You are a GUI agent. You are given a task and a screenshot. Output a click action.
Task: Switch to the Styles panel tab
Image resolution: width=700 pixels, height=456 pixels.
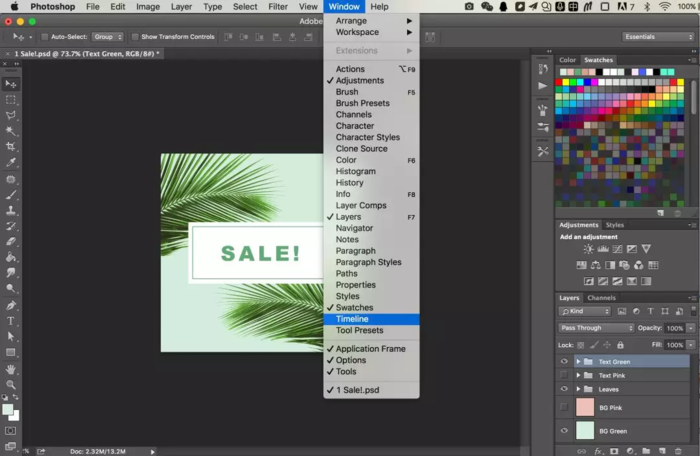point(615,225)
